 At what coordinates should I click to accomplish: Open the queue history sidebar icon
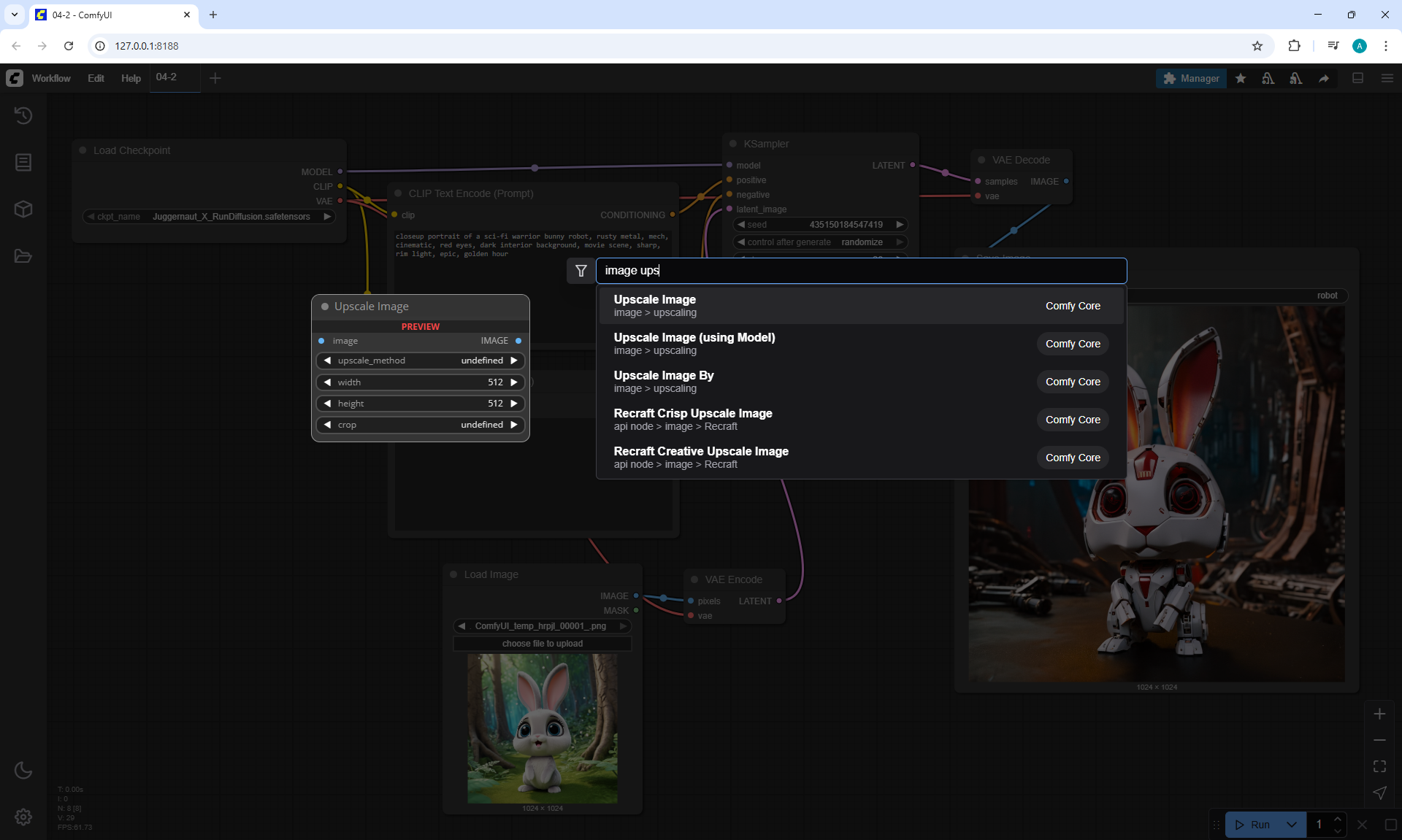point(23,115)
